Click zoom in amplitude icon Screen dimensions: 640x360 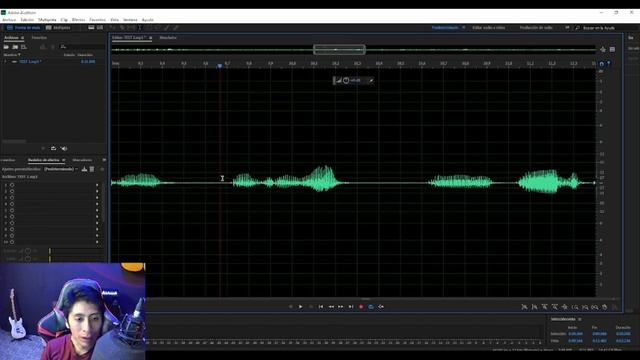point(524,307)
